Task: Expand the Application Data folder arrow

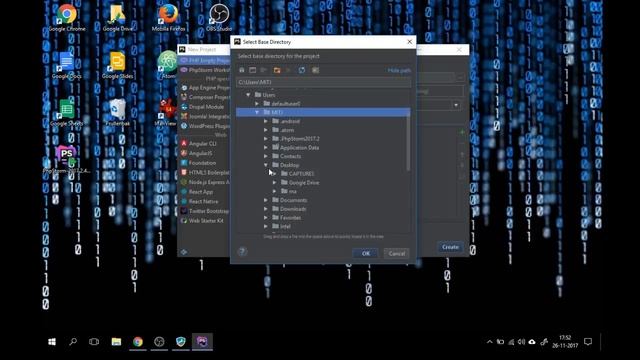Action: 266,147
